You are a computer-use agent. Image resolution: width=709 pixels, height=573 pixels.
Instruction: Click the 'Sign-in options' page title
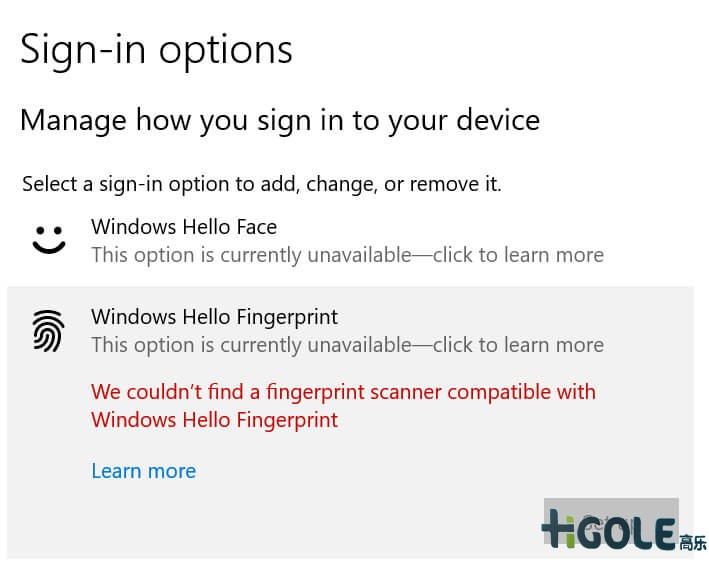(x=156, y=49)
